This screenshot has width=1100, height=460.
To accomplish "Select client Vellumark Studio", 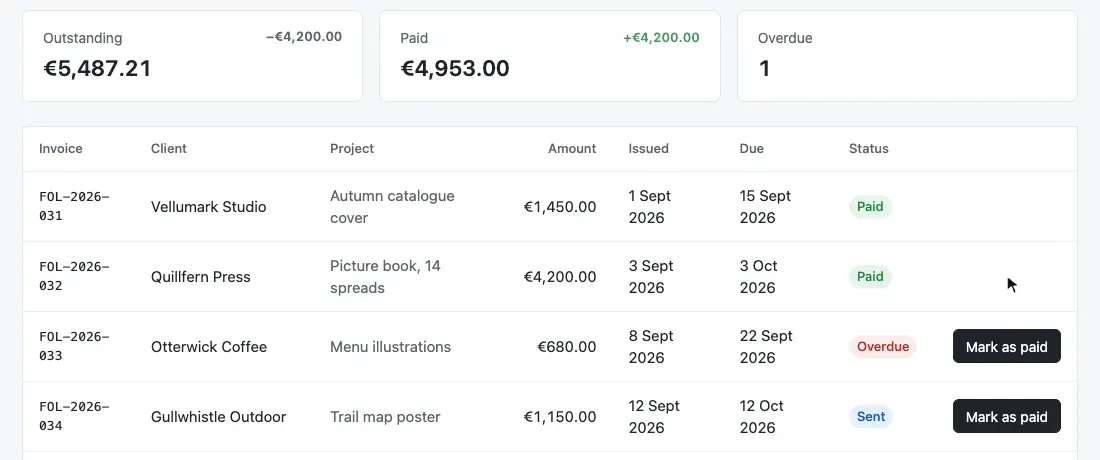I will pos(208,207).
